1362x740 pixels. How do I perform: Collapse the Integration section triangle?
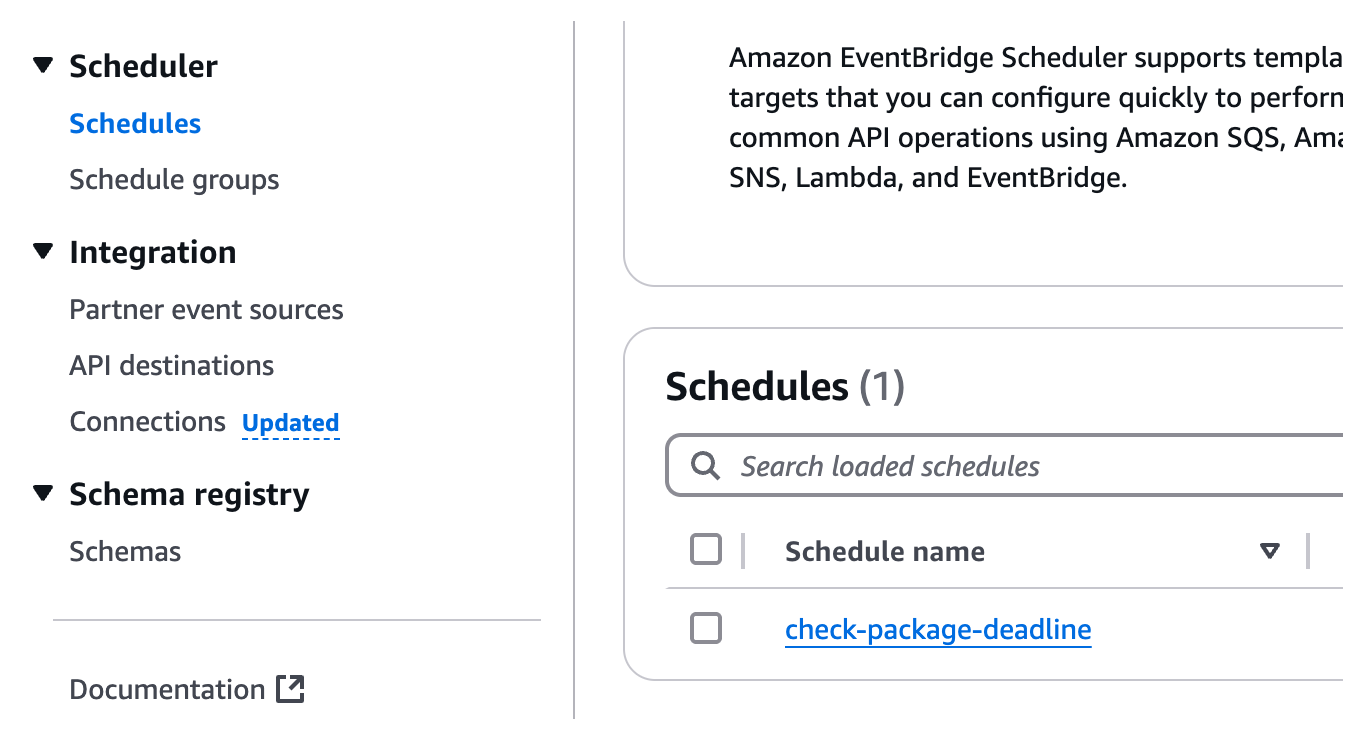pos(42,251)
